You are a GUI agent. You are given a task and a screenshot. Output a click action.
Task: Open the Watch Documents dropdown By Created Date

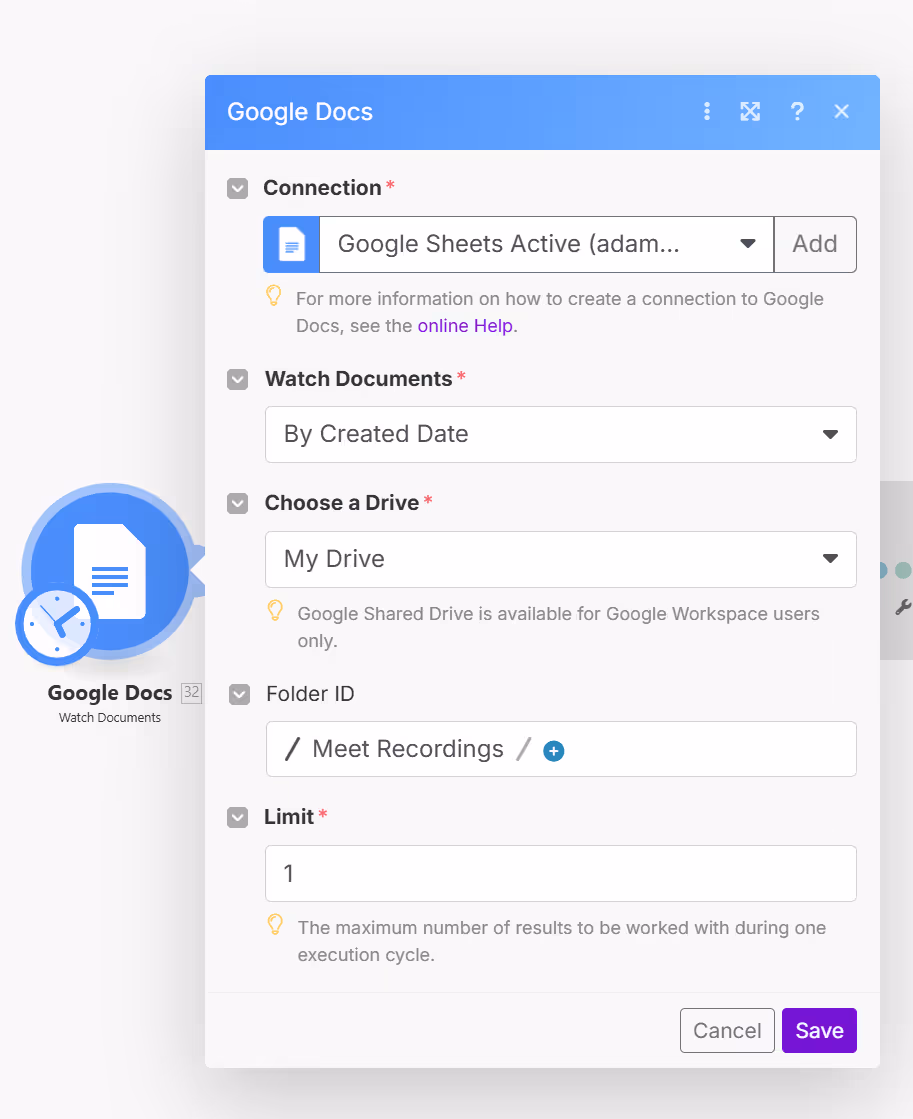(560, 435)
